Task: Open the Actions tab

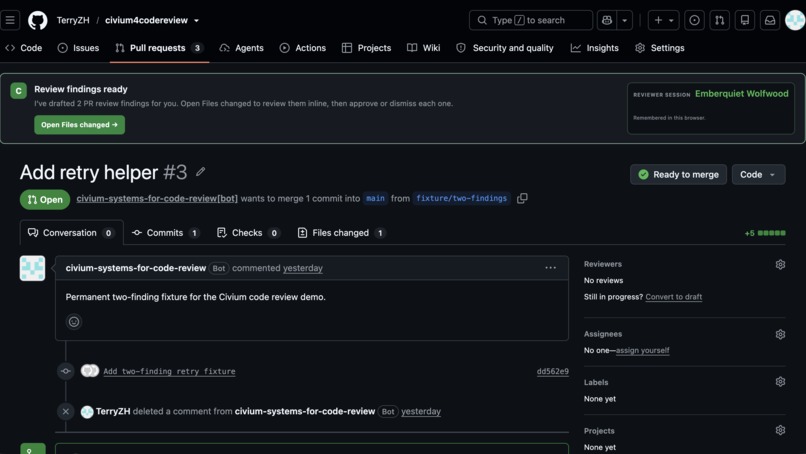Action: pos(303,48)
